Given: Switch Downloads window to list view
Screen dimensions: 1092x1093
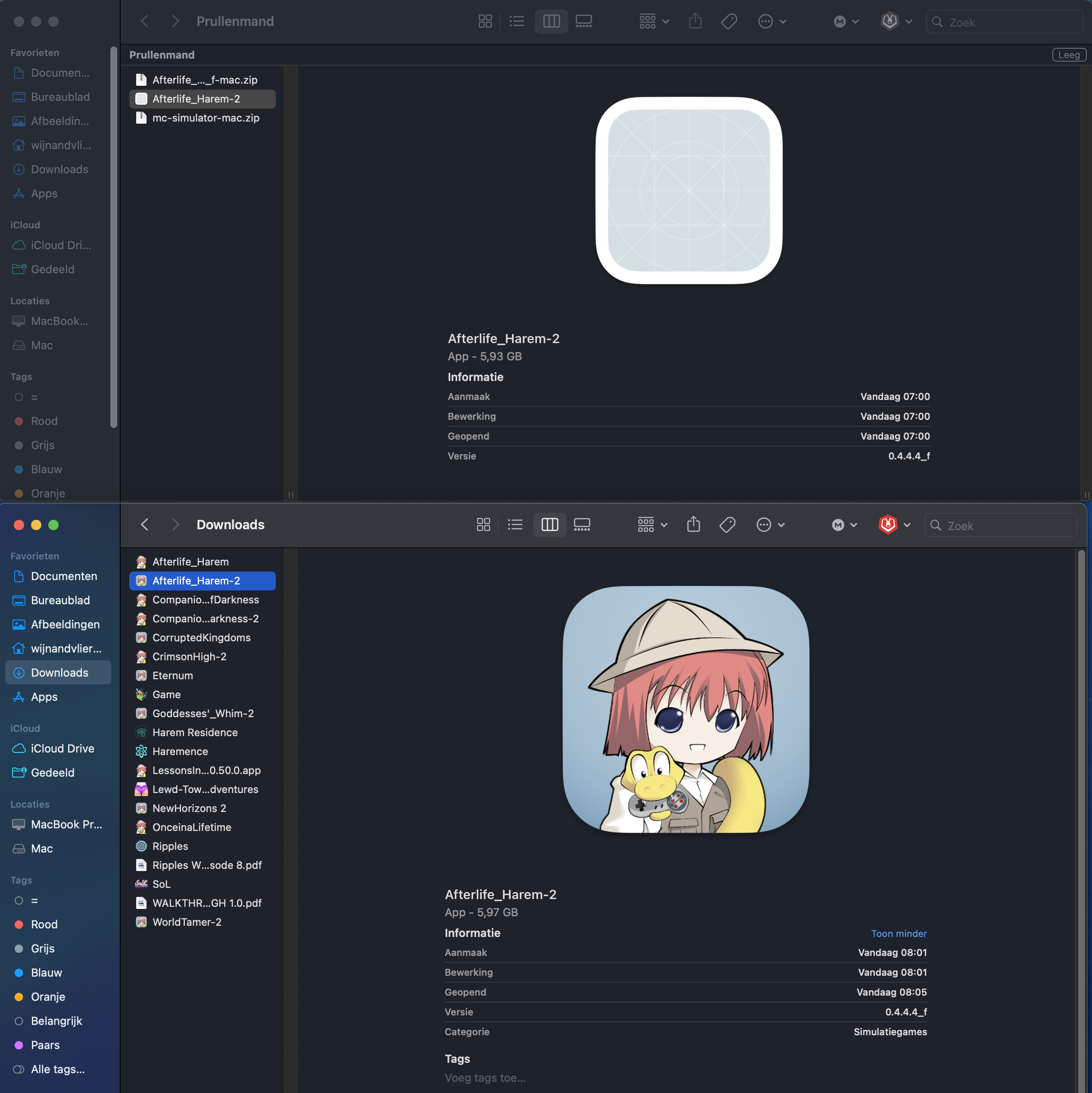Looking at the screenshot, I should (x=515, y=525).
